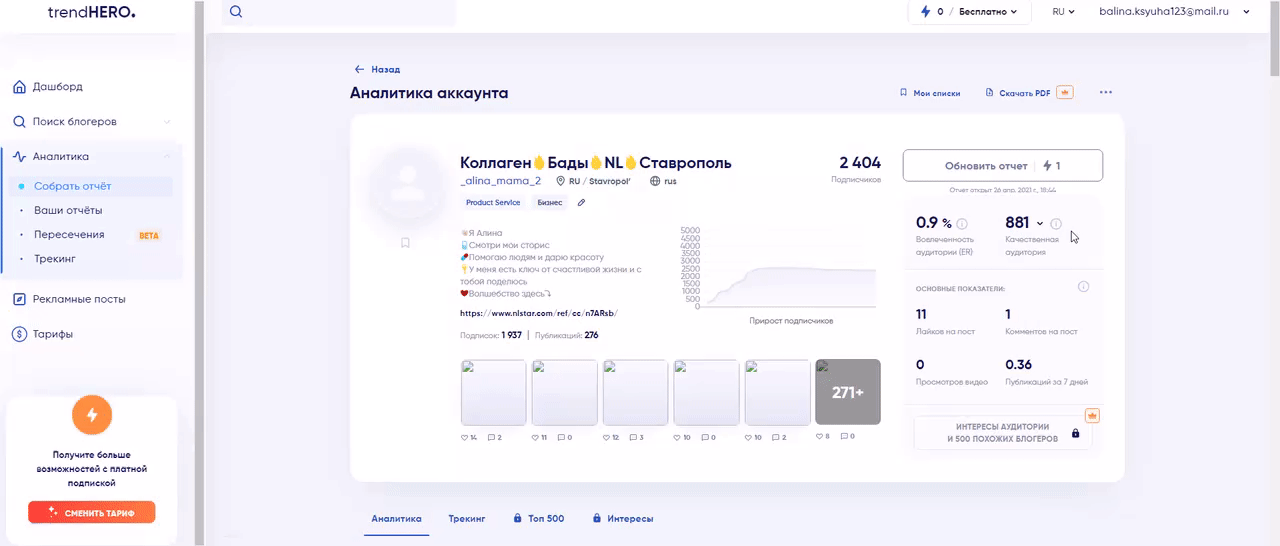Screen dimensions: 1280x546
Task: Click the crown premium badge next to Скачать PDF
Action: tap(1065, 92)
